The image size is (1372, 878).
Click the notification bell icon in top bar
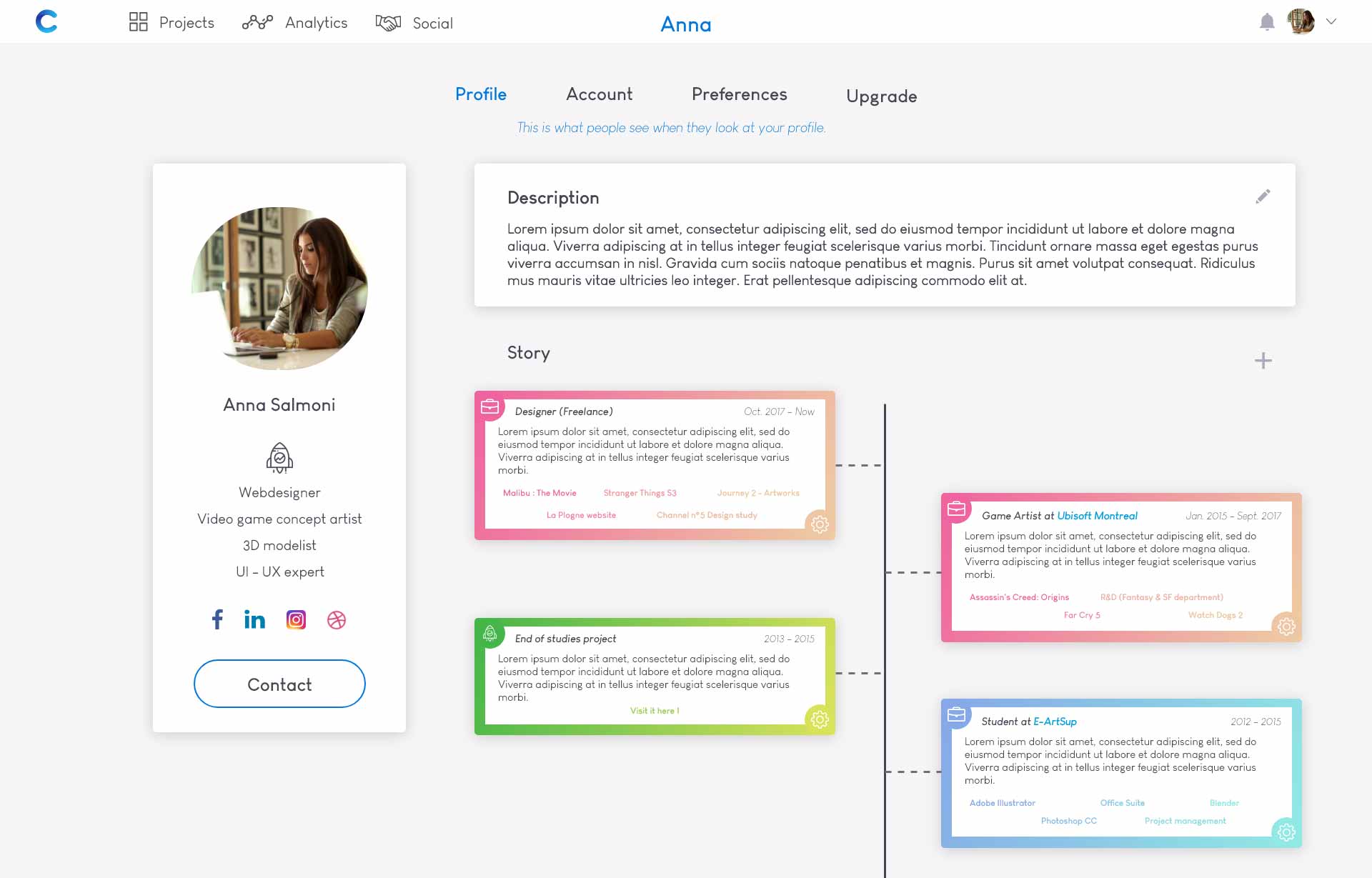pos(1267,21)
